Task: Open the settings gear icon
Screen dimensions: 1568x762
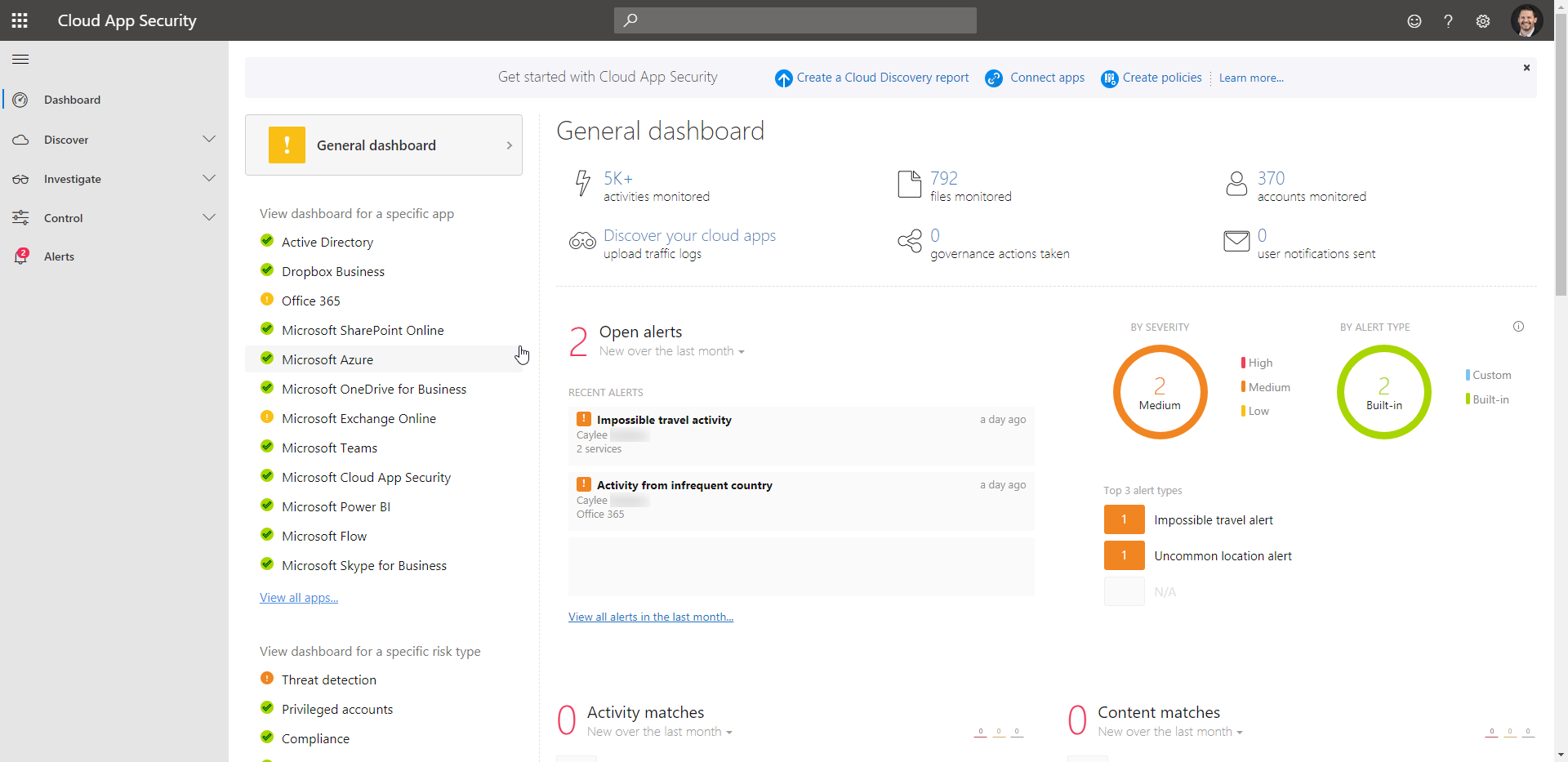Action: (1483, 21)
